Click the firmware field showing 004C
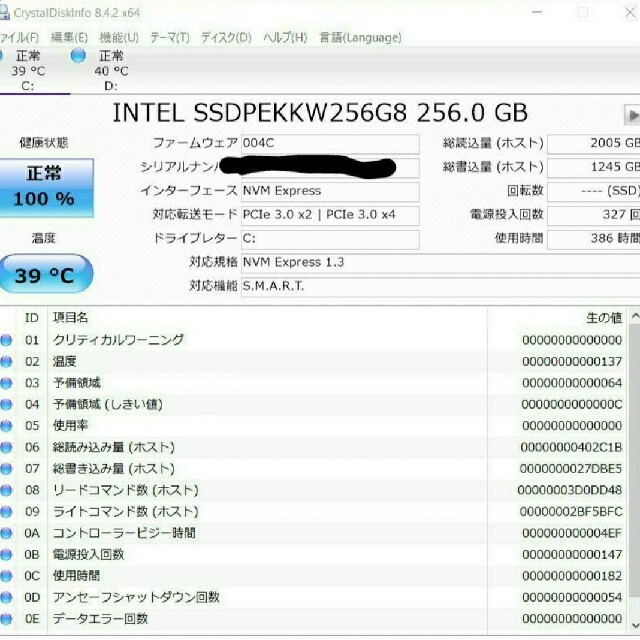 point(330,144)
